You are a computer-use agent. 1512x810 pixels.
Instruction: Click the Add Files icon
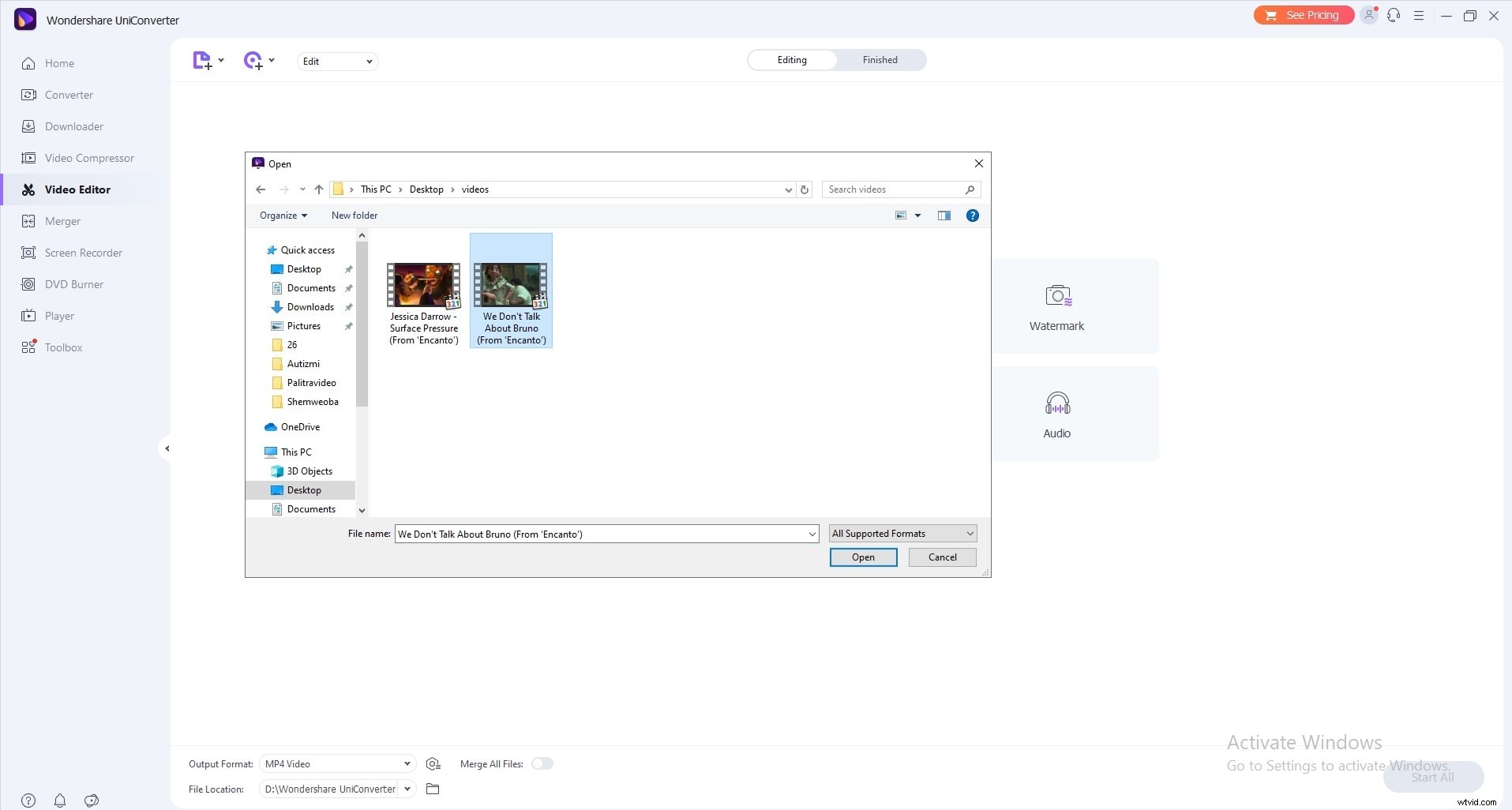pyautogui.click(x=203, y=60)
